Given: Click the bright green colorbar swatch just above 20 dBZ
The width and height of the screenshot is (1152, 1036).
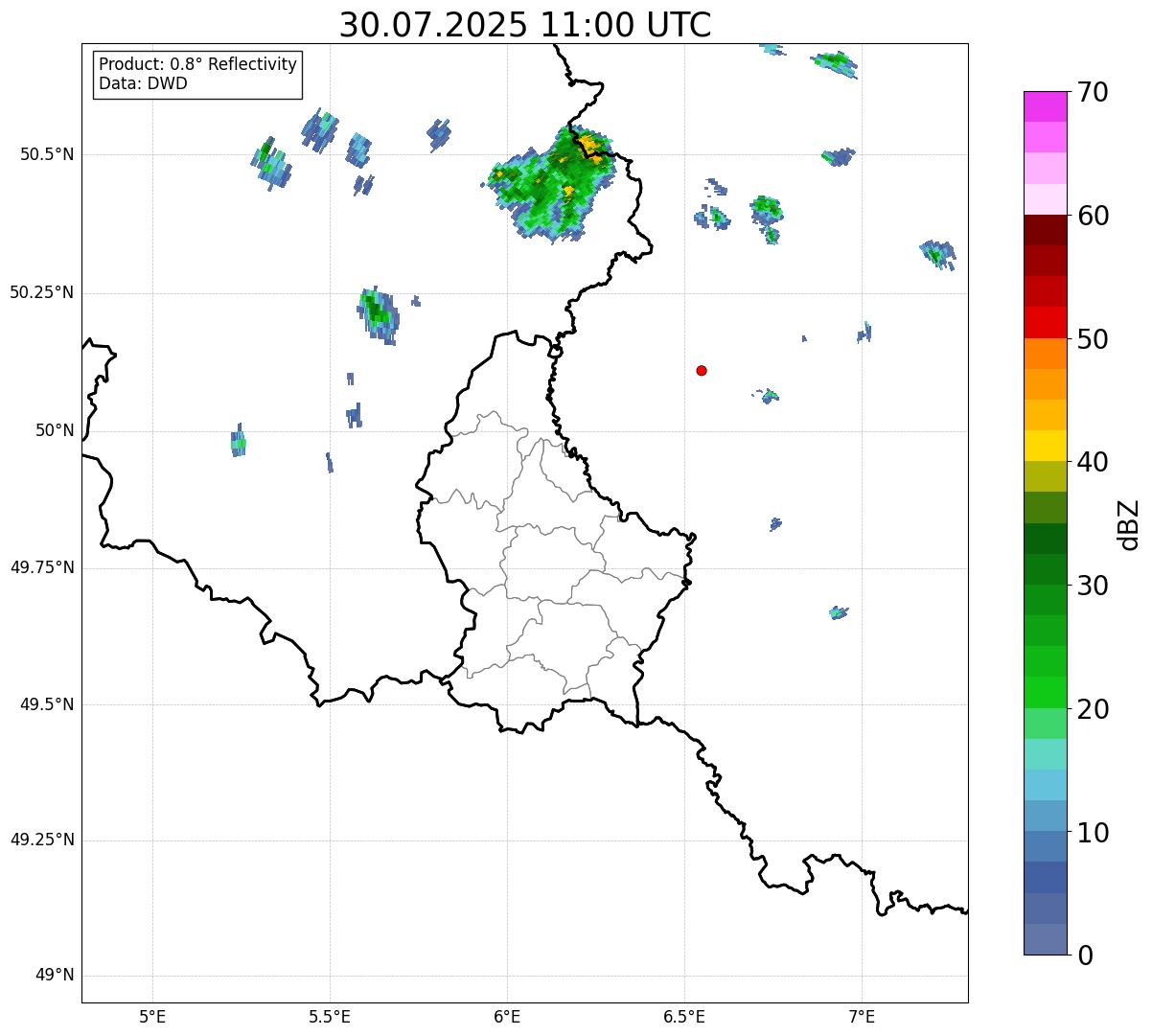Looking at the screenshot, I should coord(1045,693).
